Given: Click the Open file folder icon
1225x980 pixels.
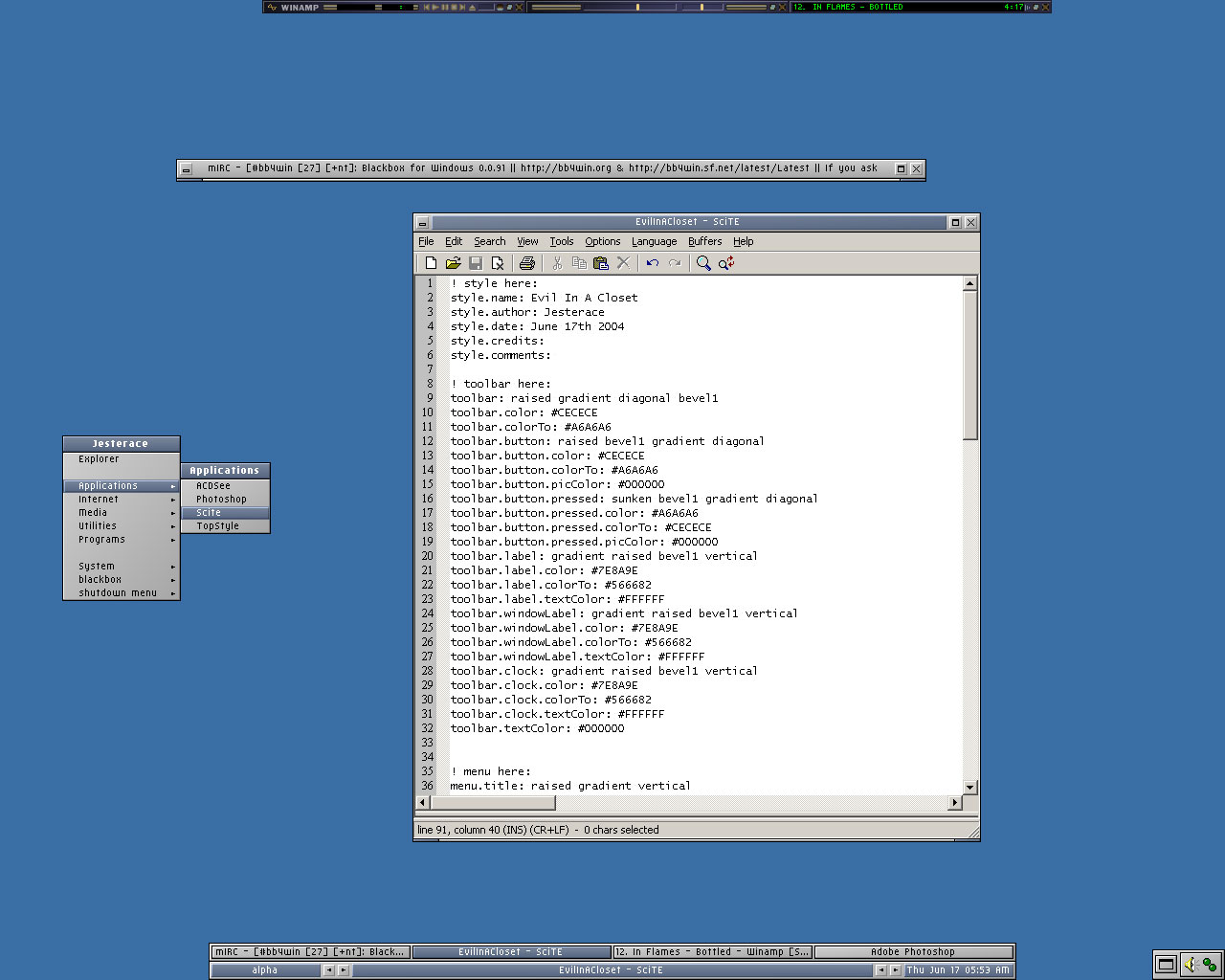Looking at the screenshot, I should pos(454,263).
